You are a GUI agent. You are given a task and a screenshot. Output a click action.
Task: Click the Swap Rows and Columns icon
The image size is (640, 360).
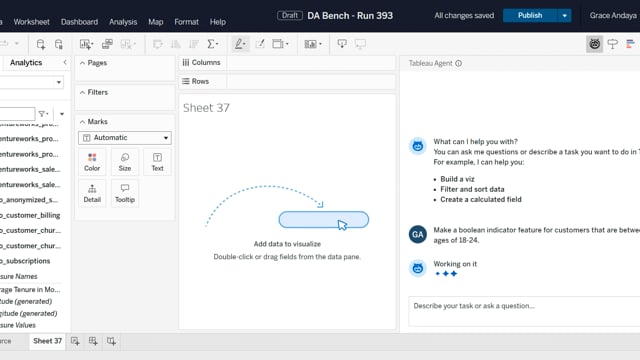[158, 44]
